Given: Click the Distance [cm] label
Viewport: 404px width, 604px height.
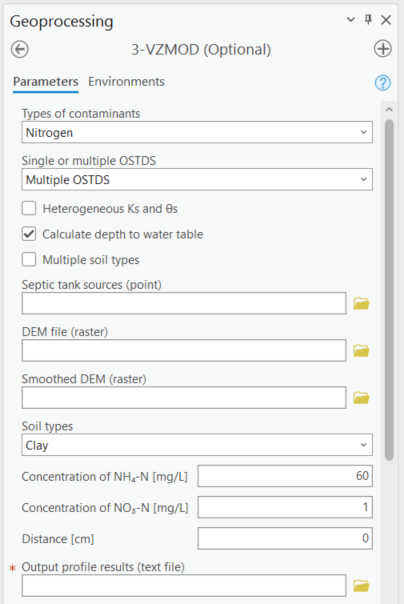Looking at the screenshot, I should [x=58, y=539].
